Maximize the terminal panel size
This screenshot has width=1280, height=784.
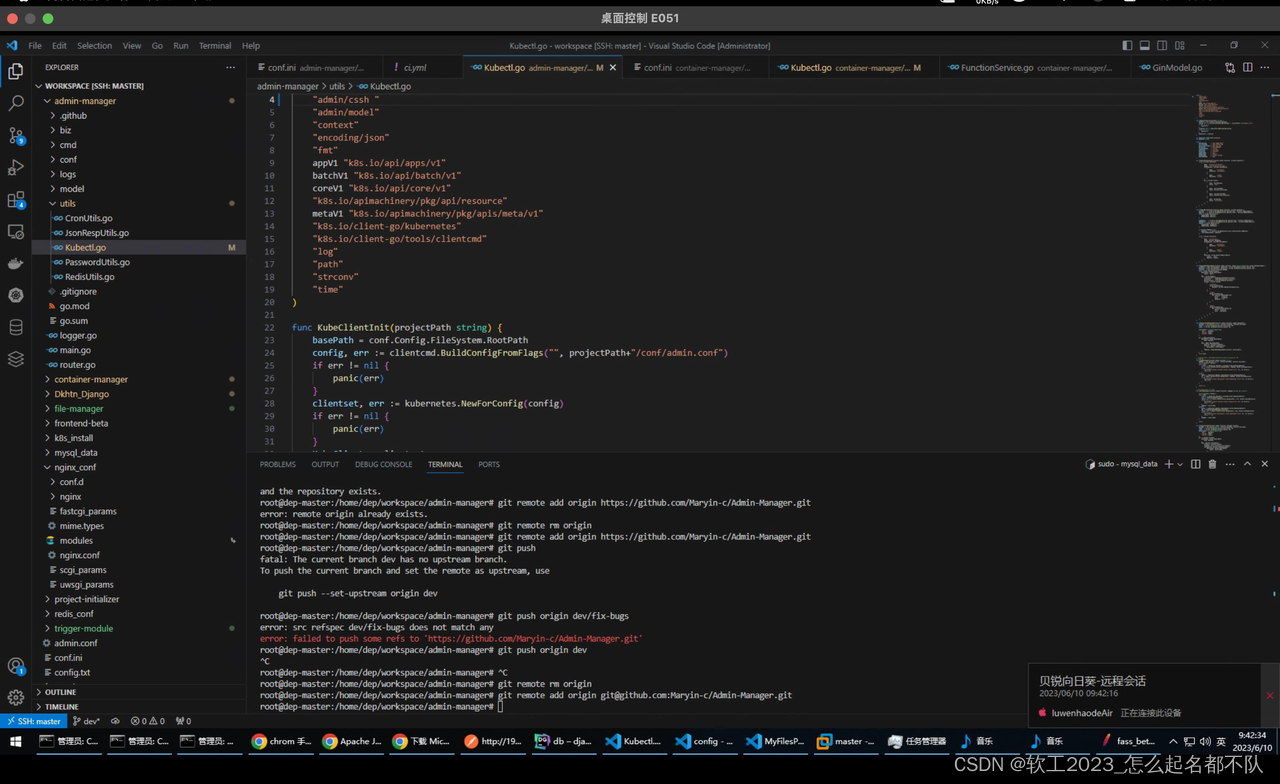1247,464
